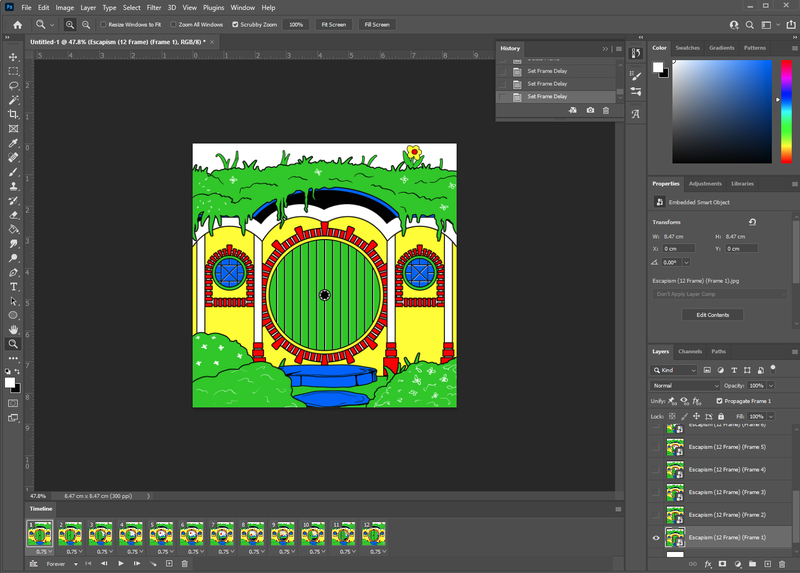The image size is (800, 573).
Task: Enable Resize Windows to Fit checkbox
Action: 102,24
